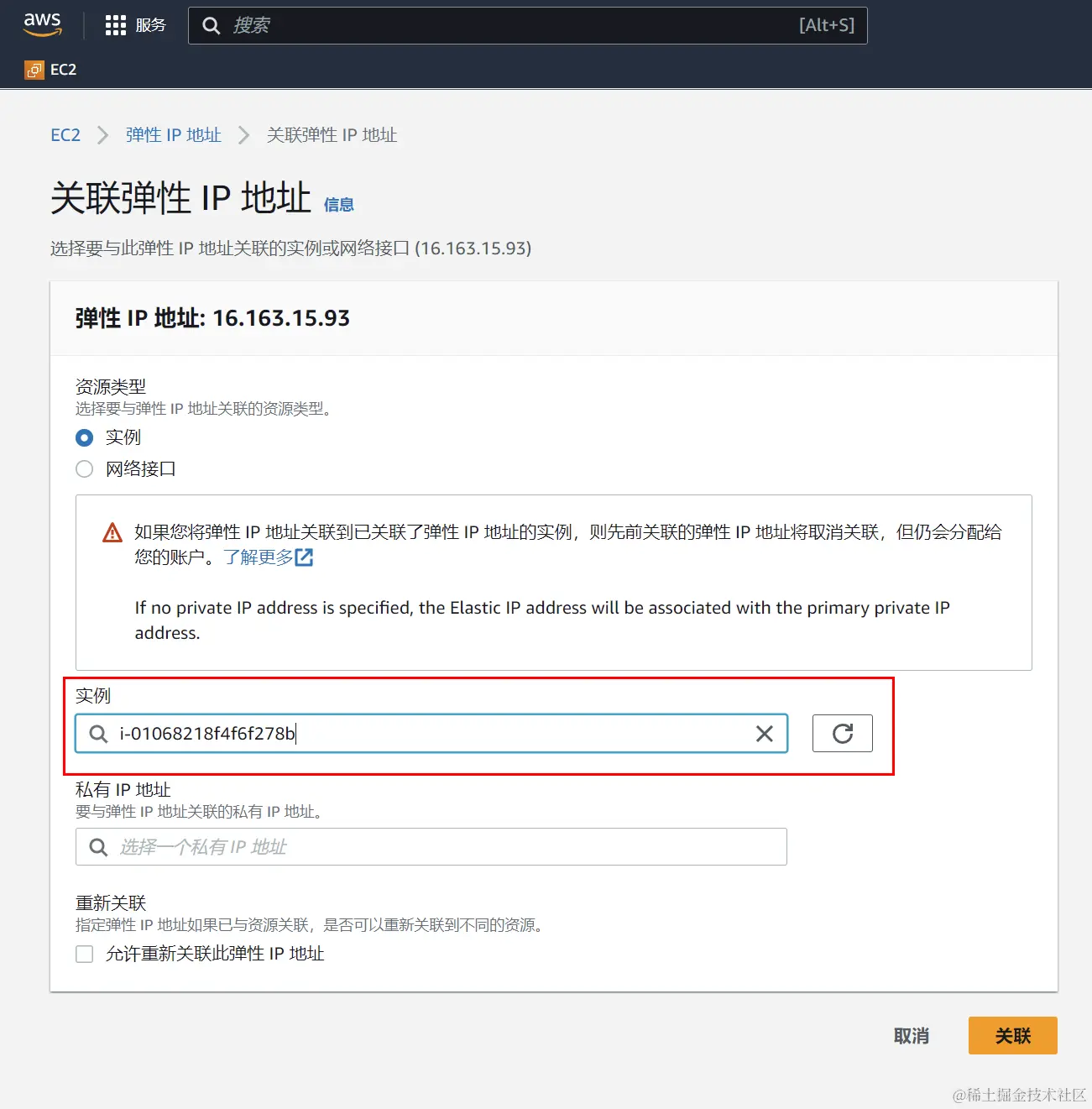This screenshot has height=1109, width=1092.
Task: Click the 重新关联 label
Action: pos(111,903)
